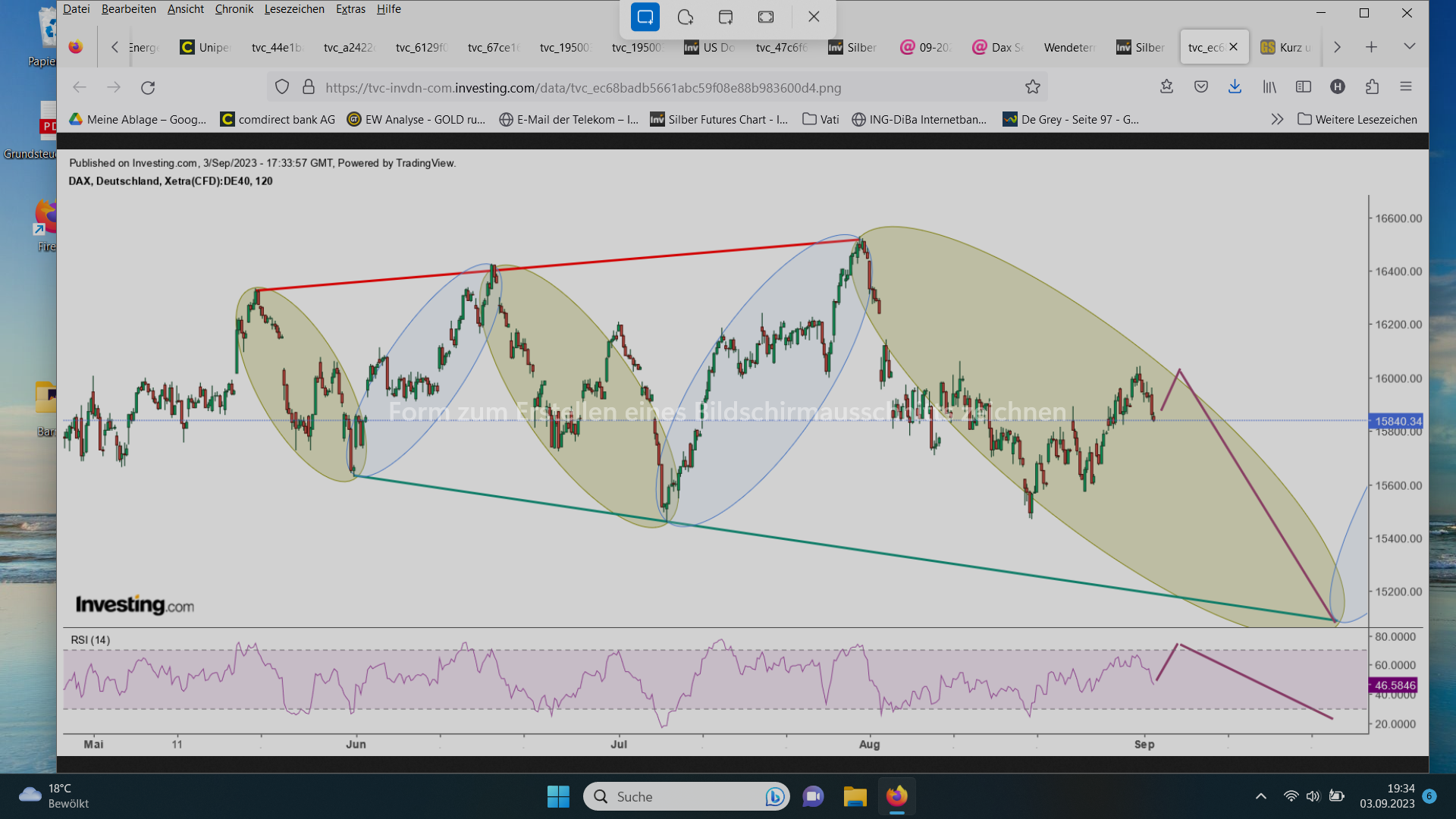Open the Firefox application menu
The height and width of the screenshot is (819, 1456).
[1406, 87]
